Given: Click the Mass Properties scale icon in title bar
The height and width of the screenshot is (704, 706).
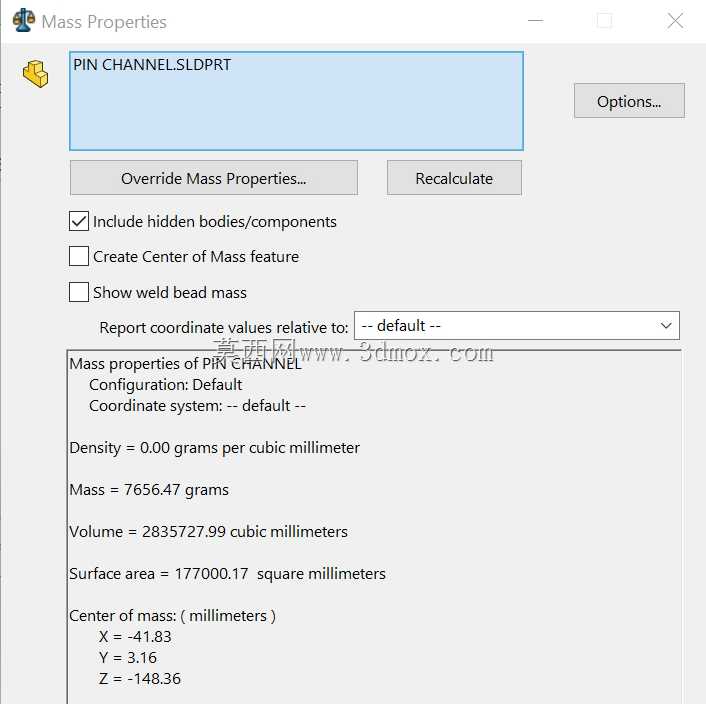Looking at the screenshot, I should [x=24, y=20].
